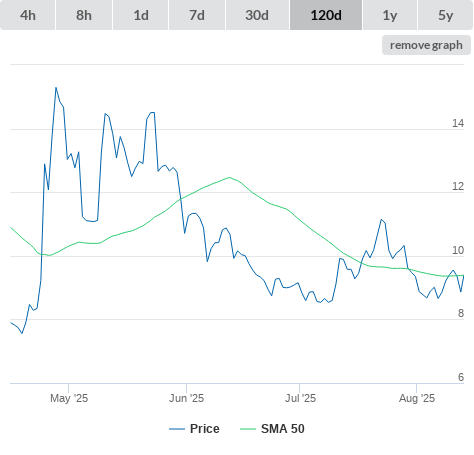The width and height of the screenshot is (474, 455).
Task: Open the 5y time range view
Action: click(x=446, y=15)
